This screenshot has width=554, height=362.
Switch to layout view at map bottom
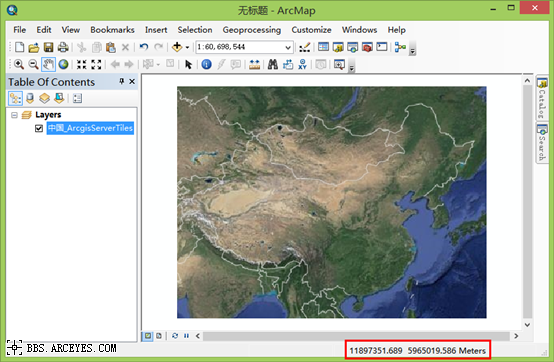click(x=159, y=336)
